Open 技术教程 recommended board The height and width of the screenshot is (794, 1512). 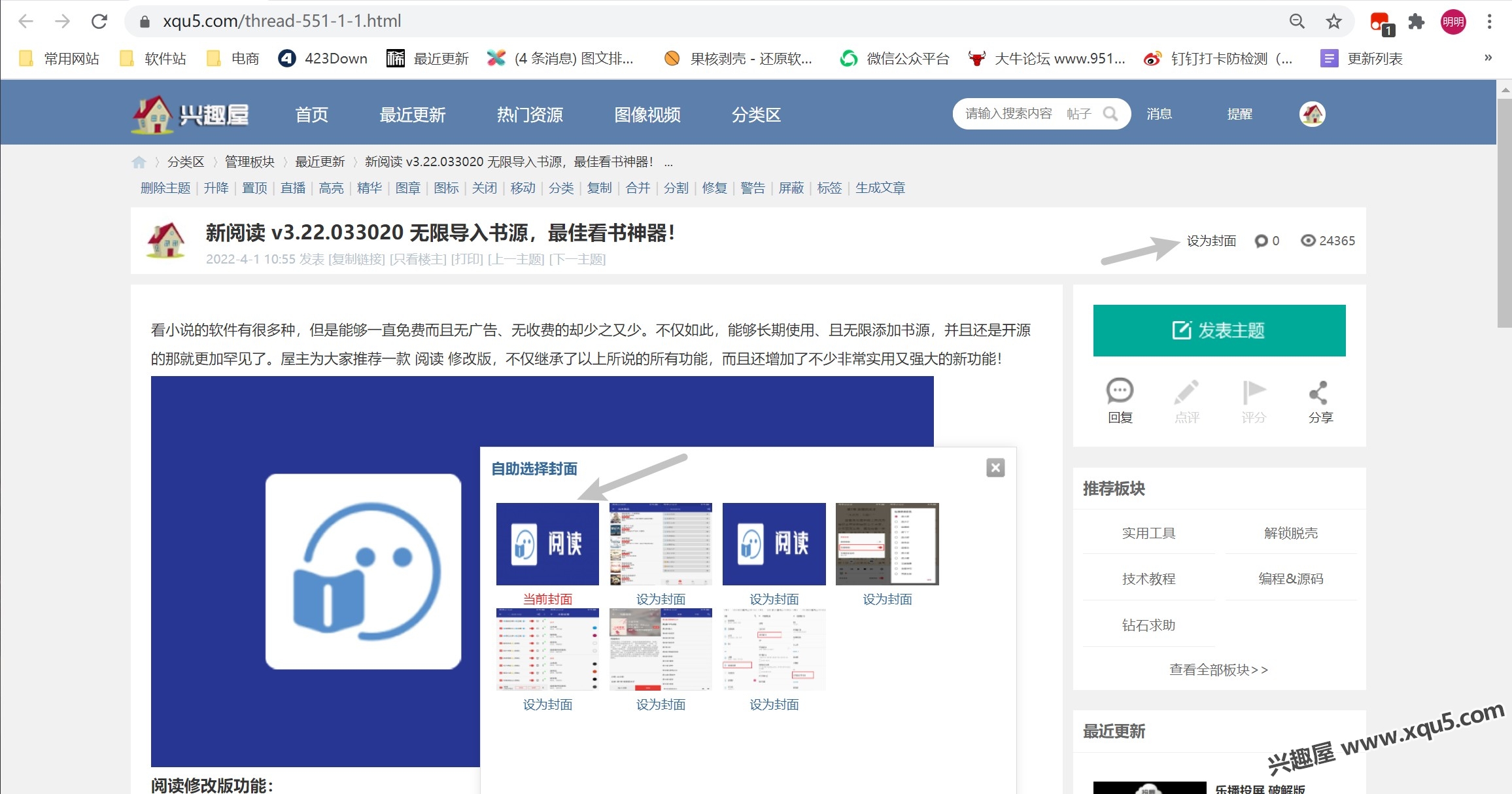tap(1148, 579)
